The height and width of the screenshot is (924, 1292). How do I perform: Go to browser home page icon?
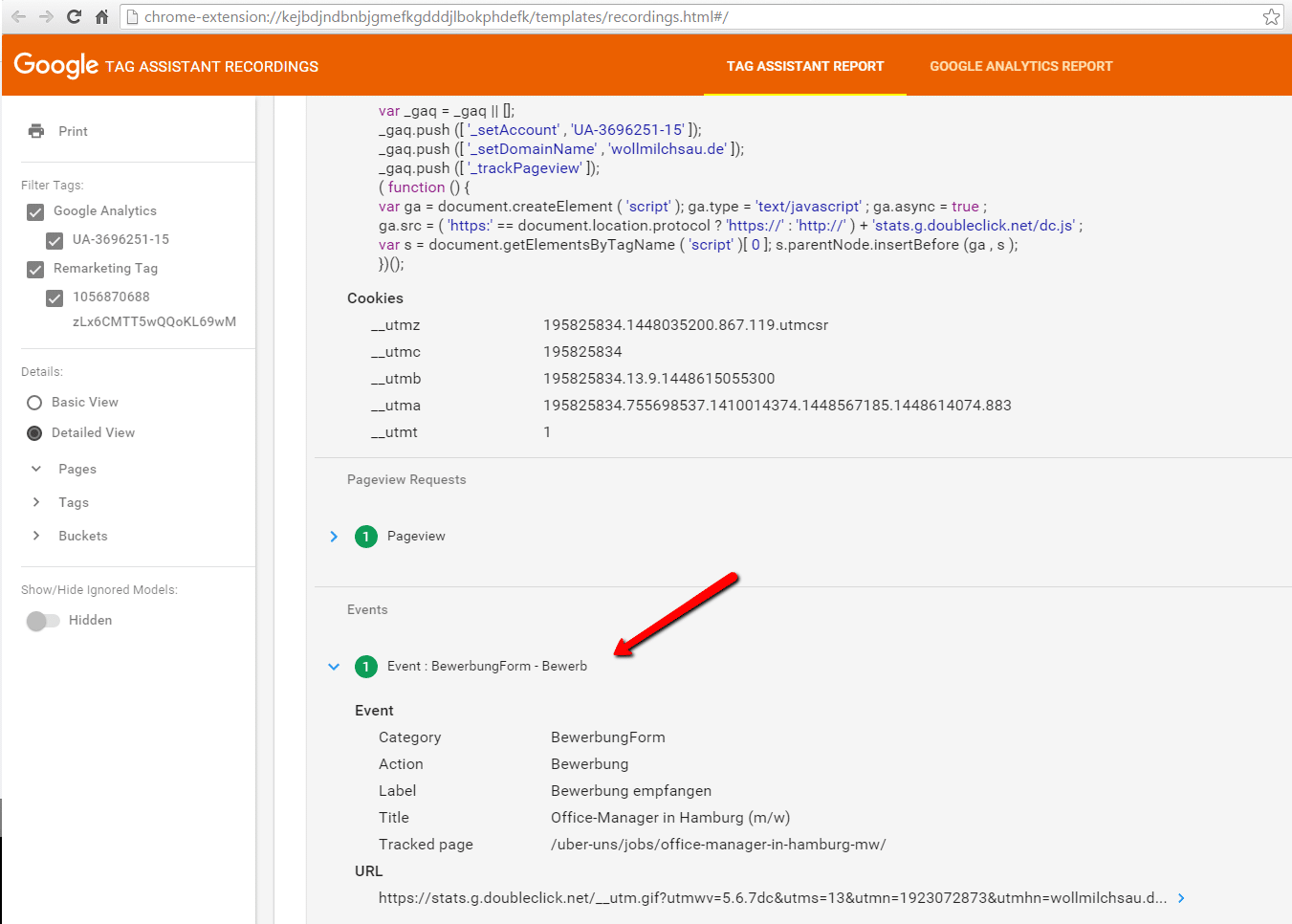pos(101,16)
